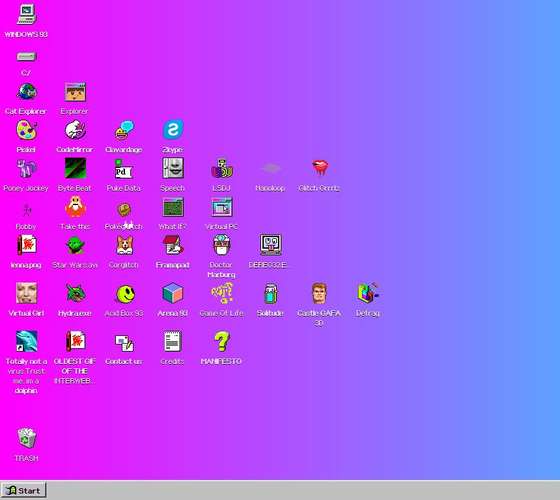Open Glitch Grrrlz lips icon
This screenshot has height=500, width=560.
coord(319,168)
